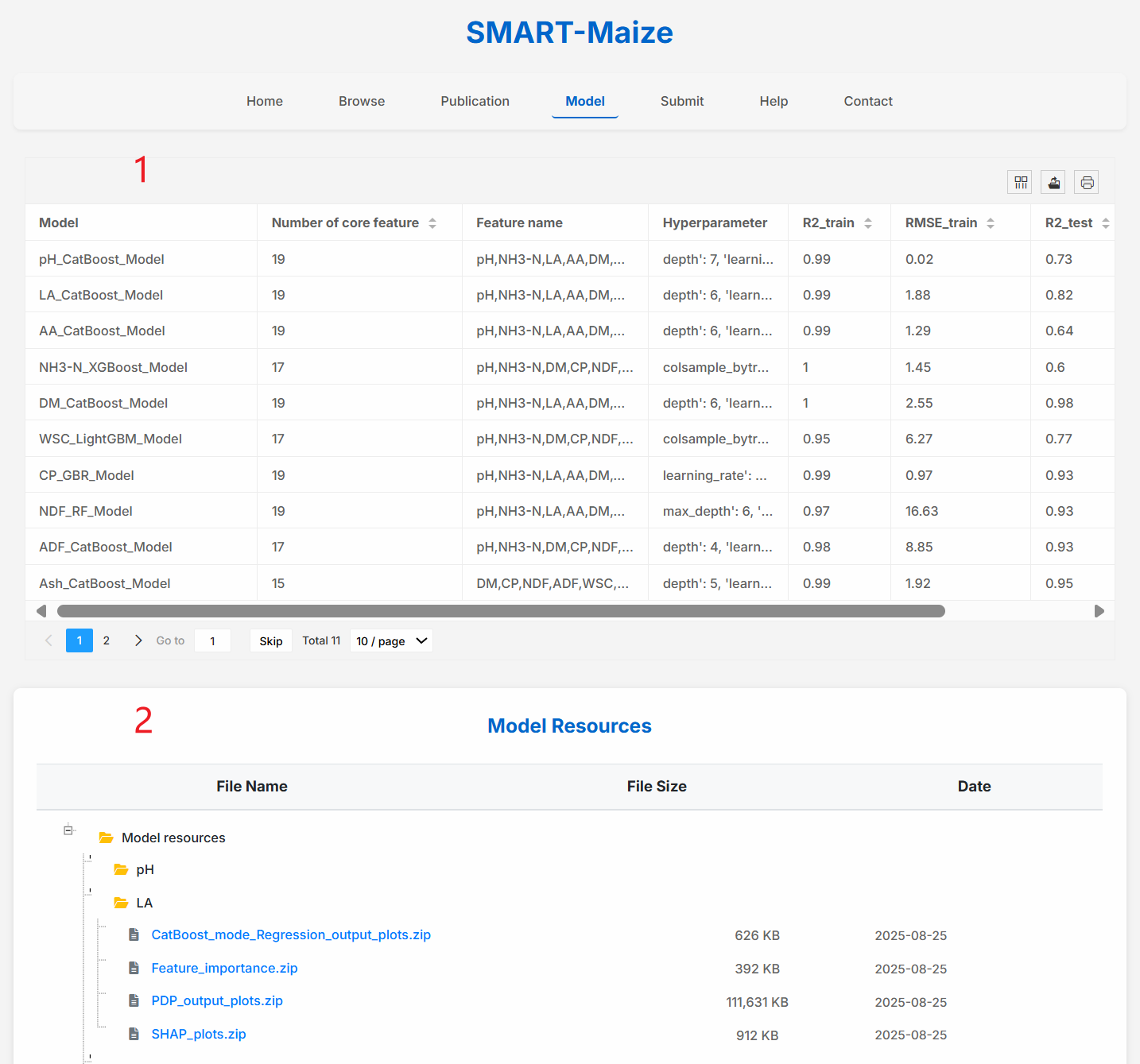The width and height of the screenshot is (1140, 1064).
Task: Download Feature_importance.zip
Action: point(224,968)
